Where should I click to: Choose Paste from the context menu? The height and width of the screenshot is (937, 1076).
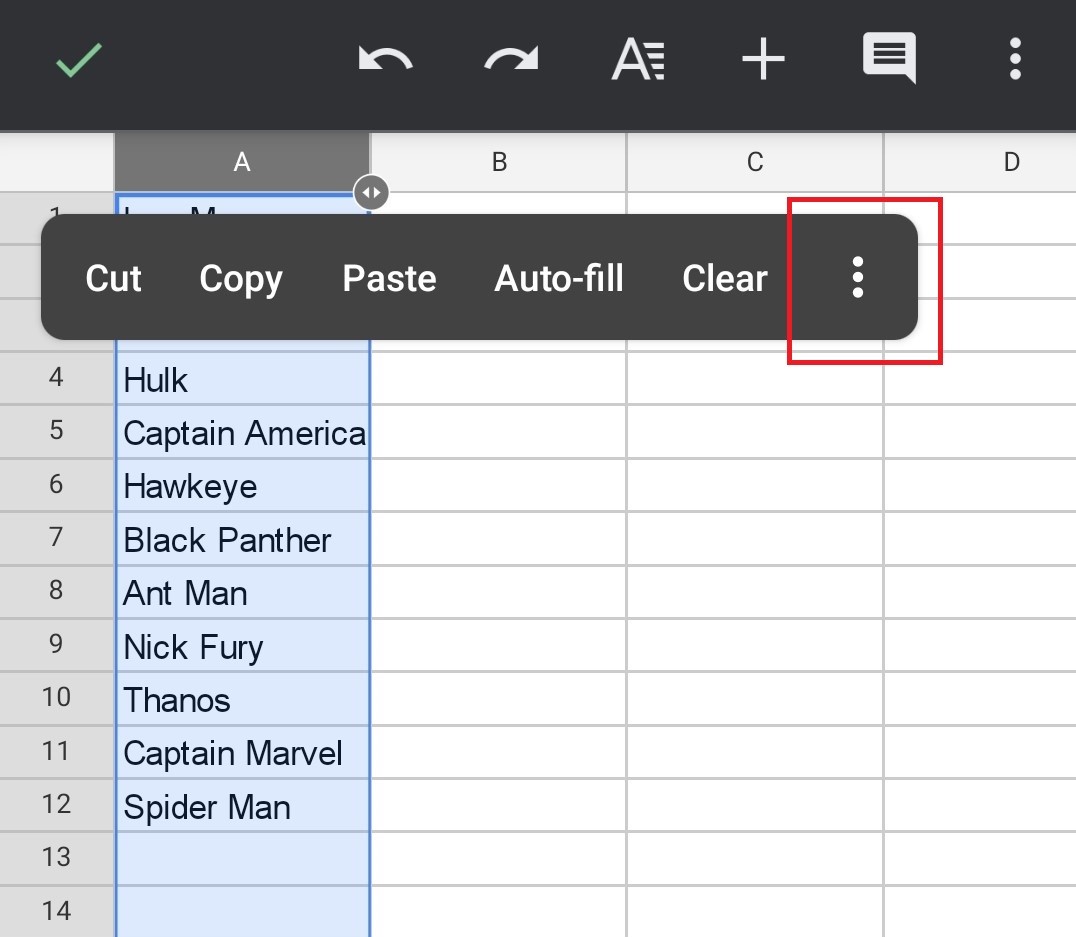tap(389, 279)
